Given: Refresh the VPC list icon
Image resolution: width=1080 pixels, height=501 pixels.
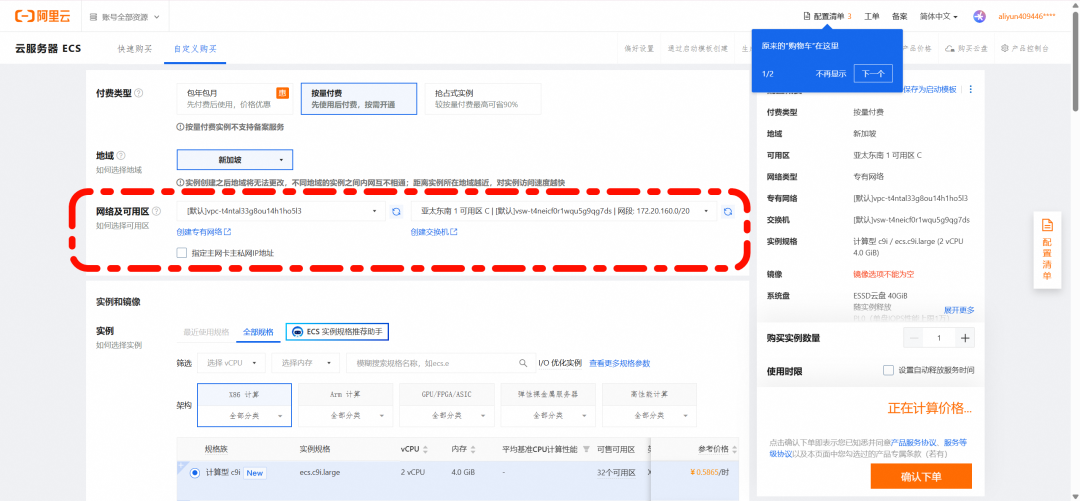Looking at the screenshot, I should (396, 212).
